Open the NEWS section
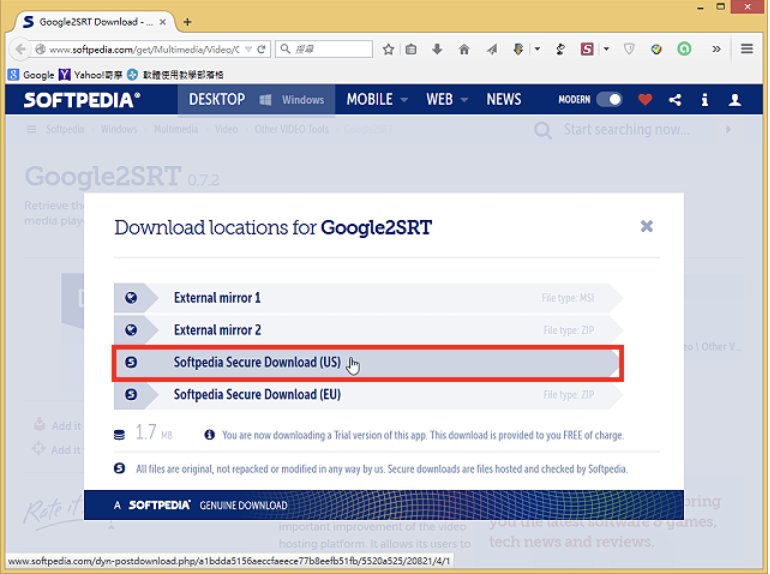The height and width of the screenshot is (574, 770). 504,100
